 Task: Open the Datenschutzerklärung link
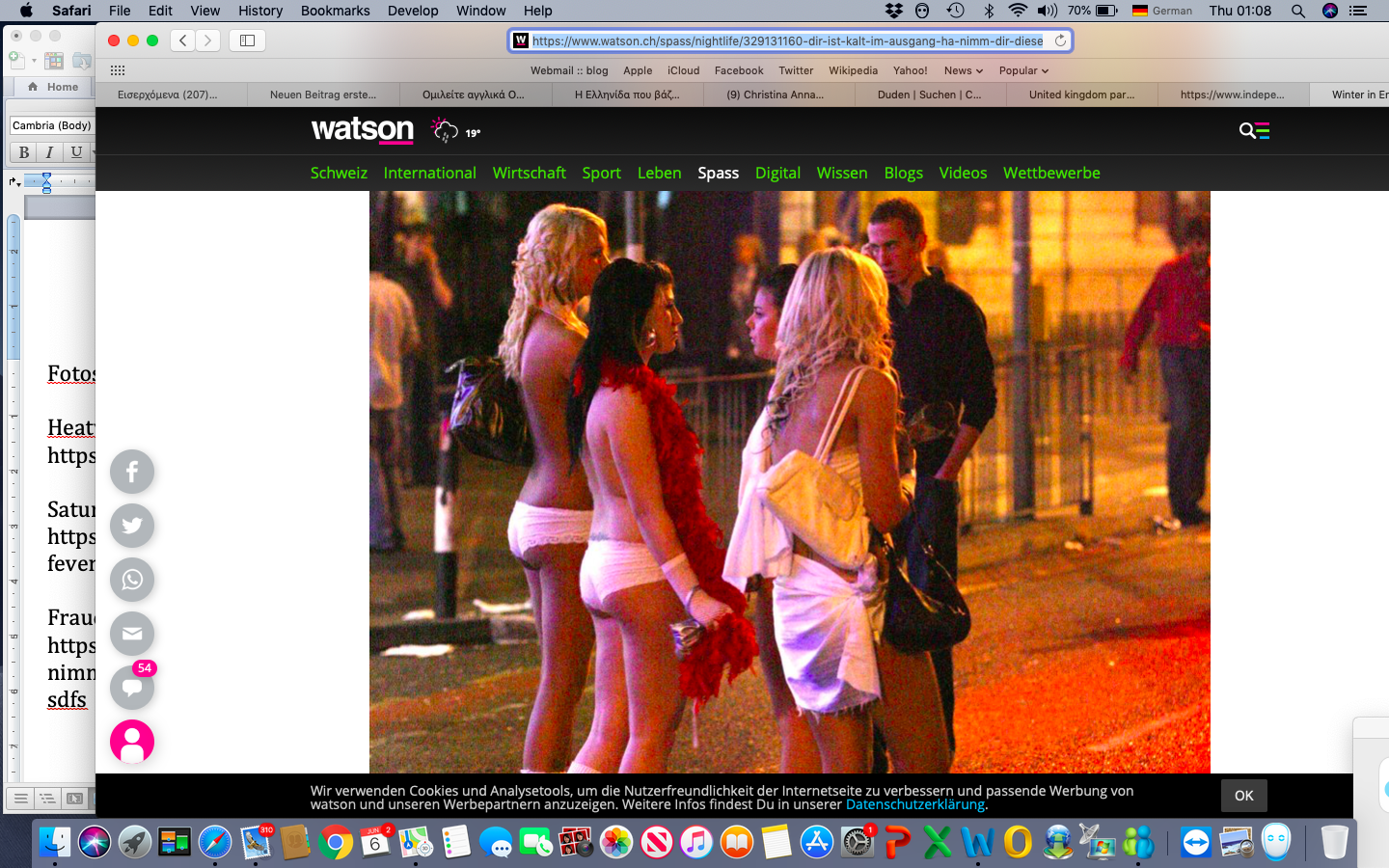pyautogui.click(x=915, y=804)
